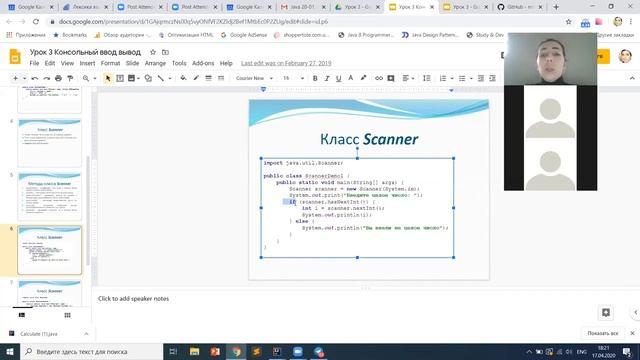Select the text box tool
The width and height of the screenshot is (640, 360).
pyautogui.click(x=120, y=78)
